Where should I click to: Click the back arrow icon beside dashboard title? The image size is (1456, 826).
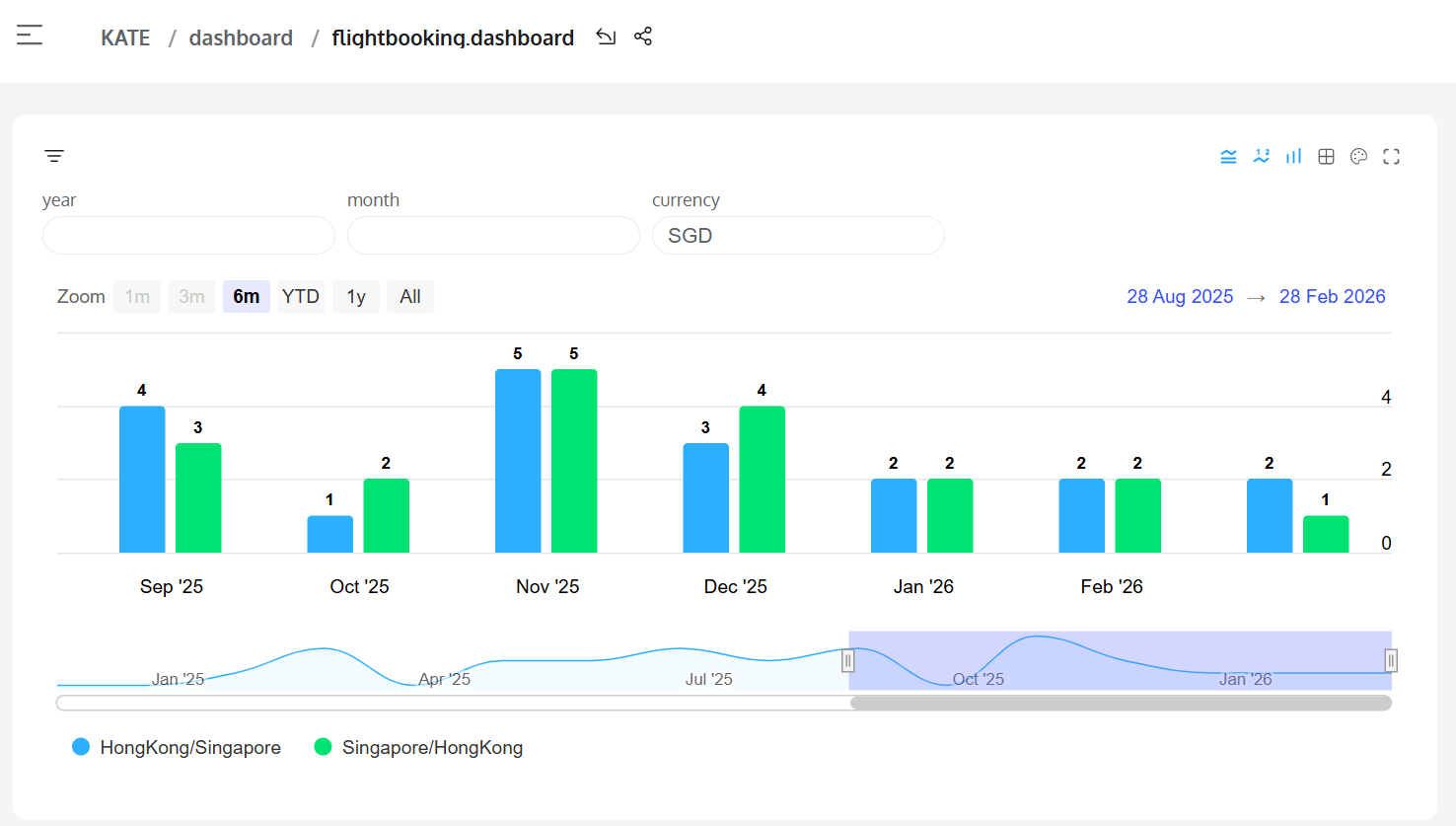[606, 37]
